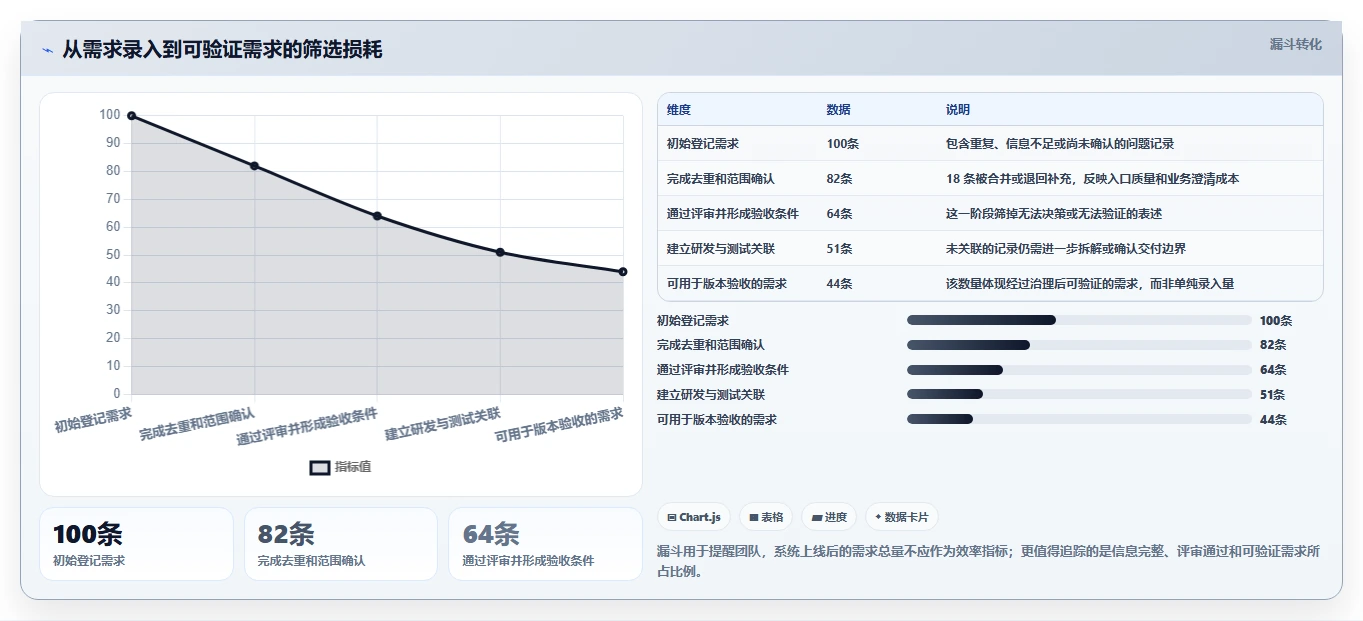Click the slanted x-axis label 初始登记需求 in the chart

click(93, 418)
